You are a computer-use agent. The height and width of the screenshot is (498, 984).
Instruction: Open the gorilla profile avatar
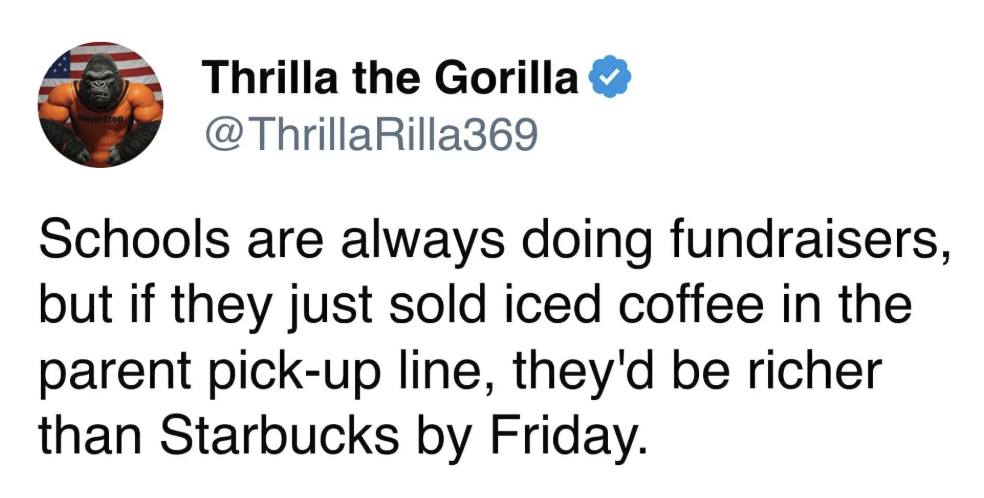click(x=101, y=104)
